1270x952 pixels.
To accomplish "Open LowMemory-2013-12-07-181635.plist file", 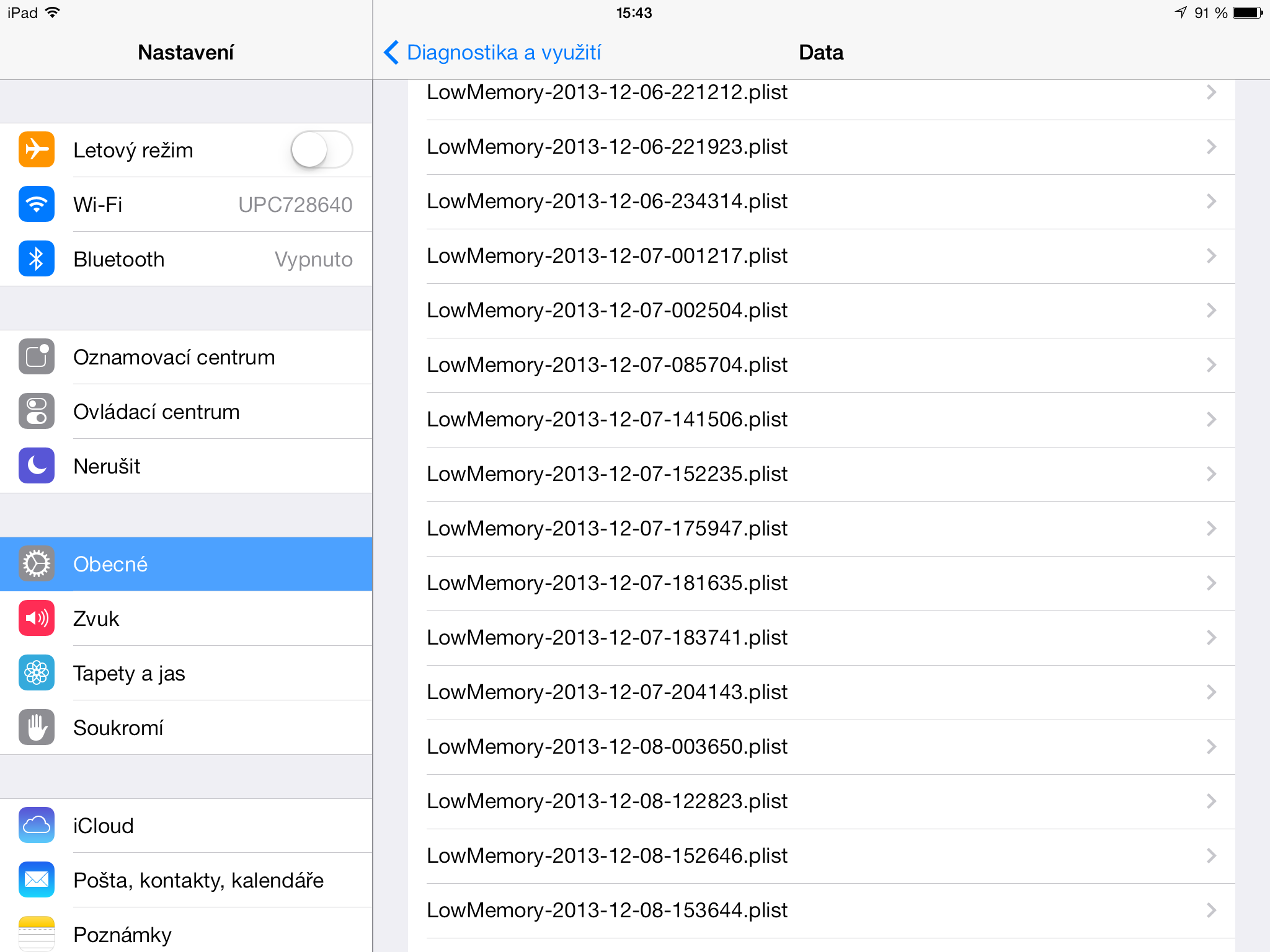I will tap(822, 583).
